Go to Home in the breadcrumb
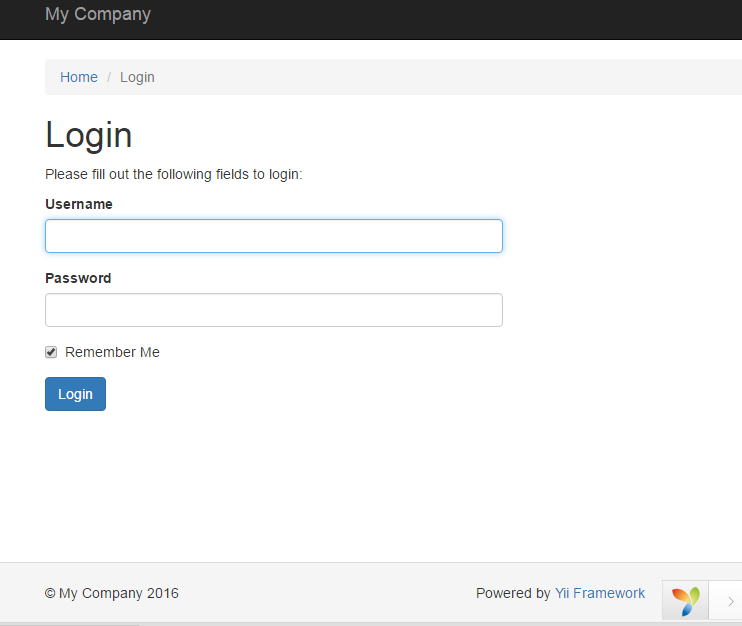742x626 pixels. click(79, 77)
